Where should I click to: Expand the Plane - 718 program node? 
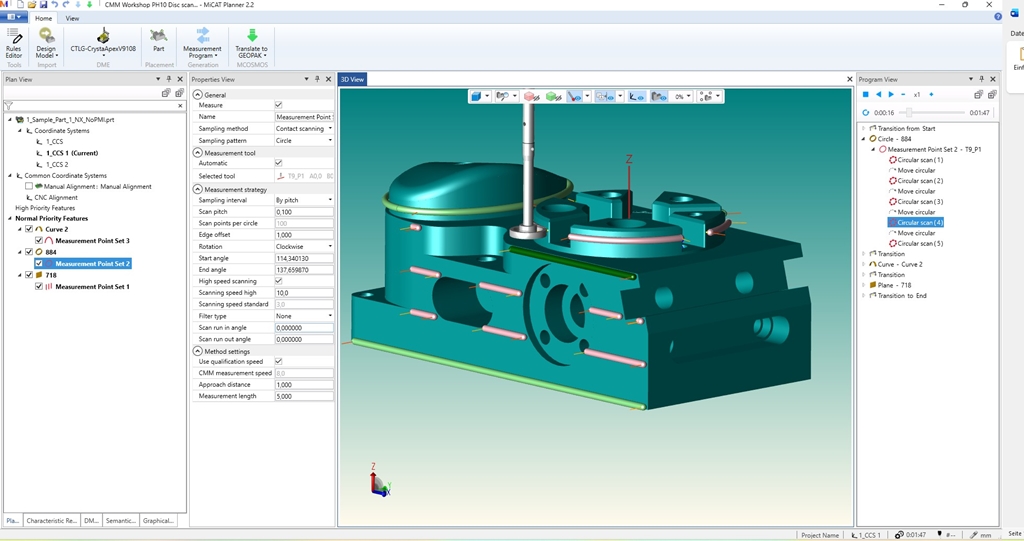coord(863,285)
